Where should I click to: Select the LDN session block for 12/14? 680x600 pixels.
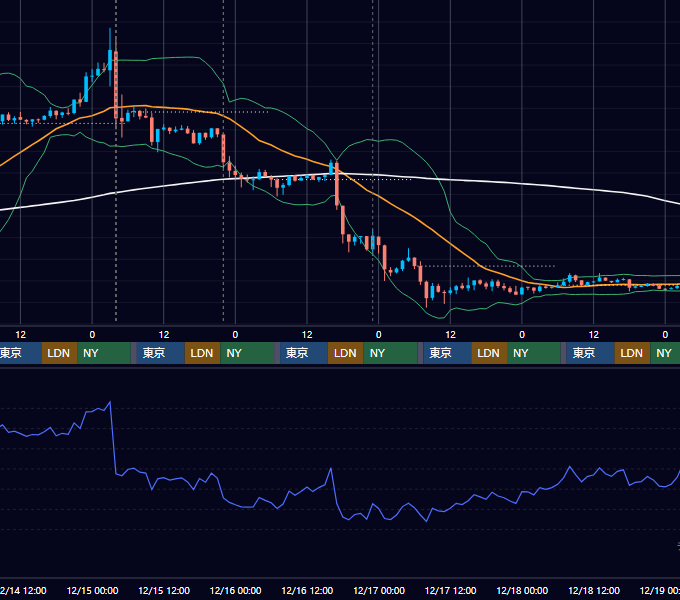coord(59,353)
